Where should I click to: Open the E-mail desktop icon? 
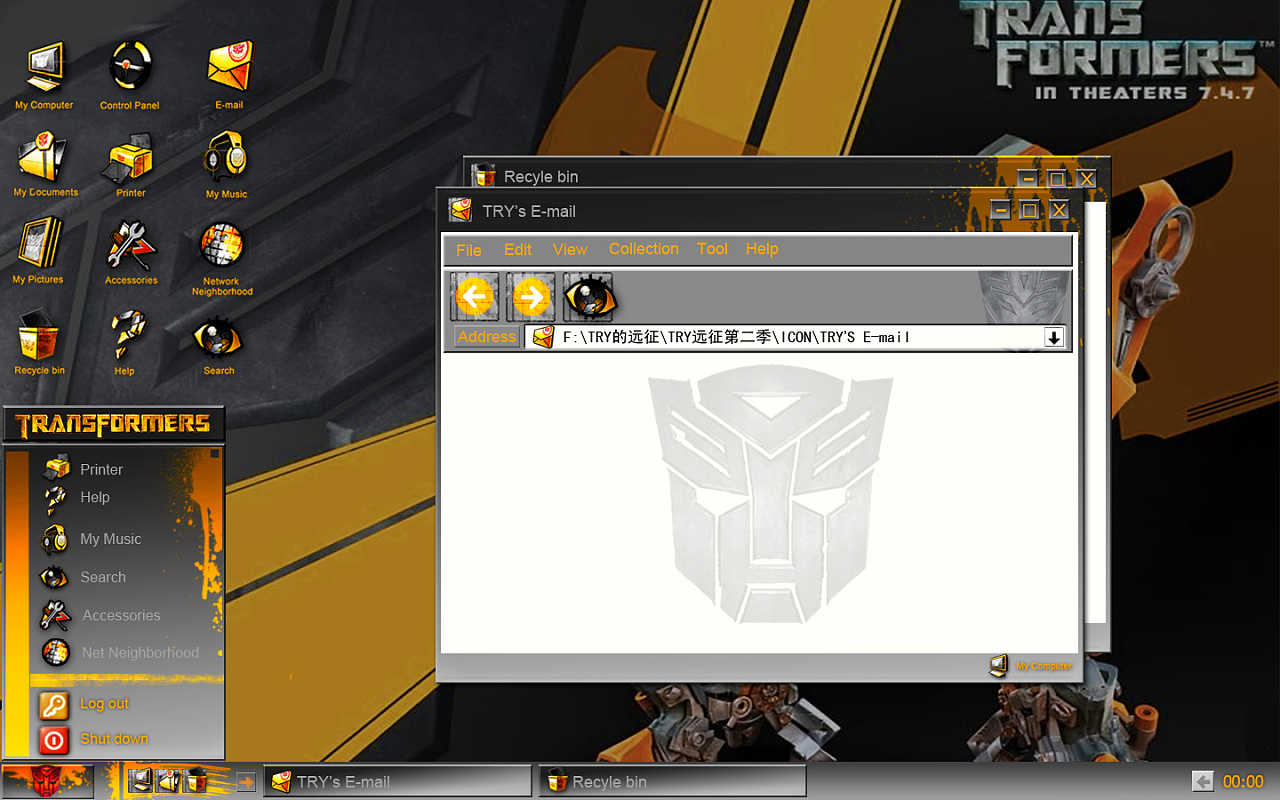coord(229,68)
